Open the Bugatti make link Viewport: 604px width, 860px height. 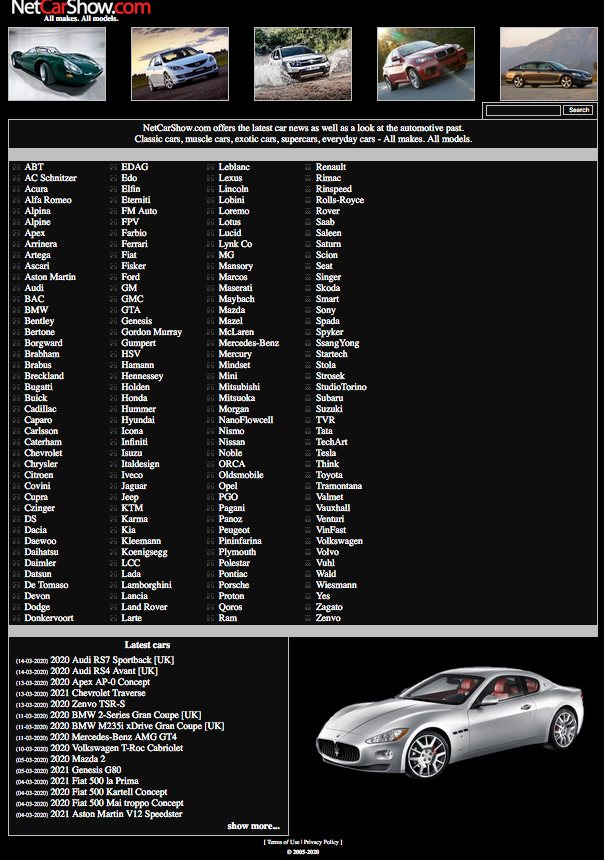[38, 387]
